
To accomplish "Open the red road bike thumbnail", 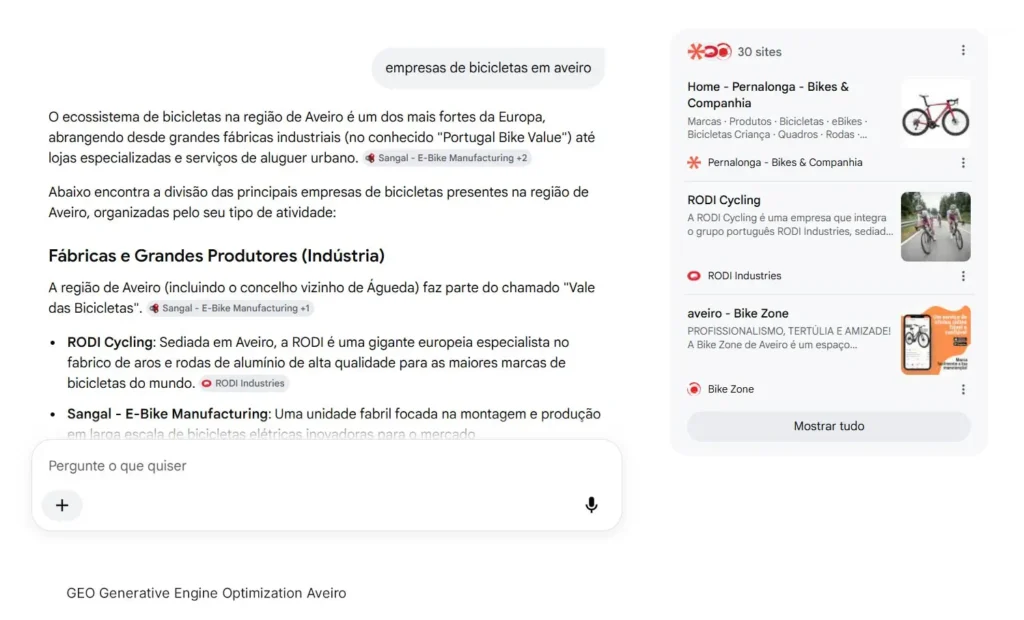I will click(935, 114).
